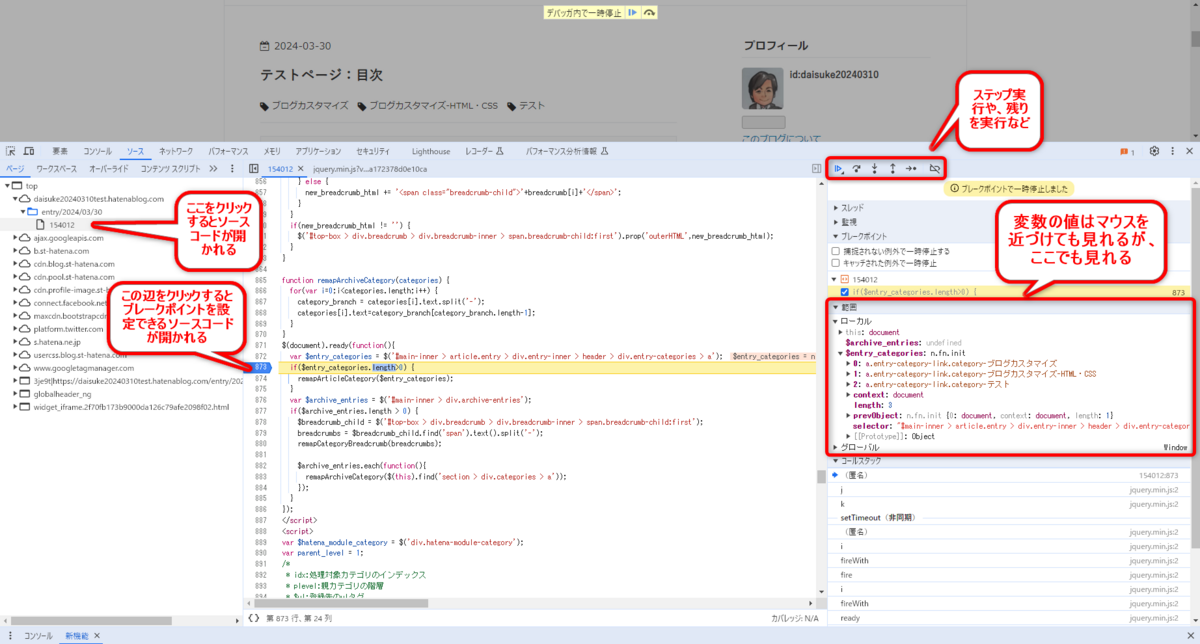The image size is (1200, 644).
Task: Resume script execution in debugger toolbar
Action: [x=841, y=169]
